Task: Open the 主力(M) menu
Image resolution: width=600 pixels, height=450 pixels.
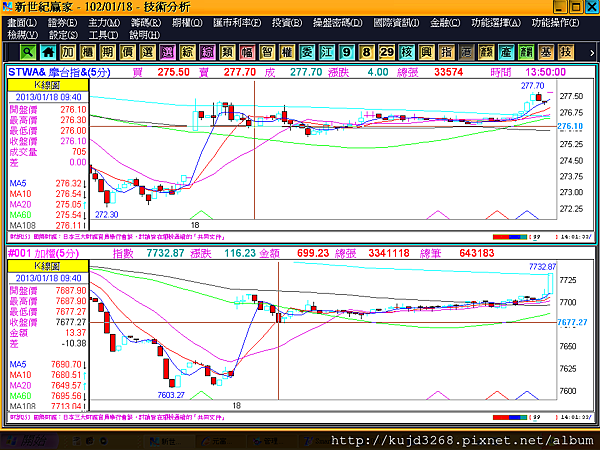Action: tap(104, 23)
